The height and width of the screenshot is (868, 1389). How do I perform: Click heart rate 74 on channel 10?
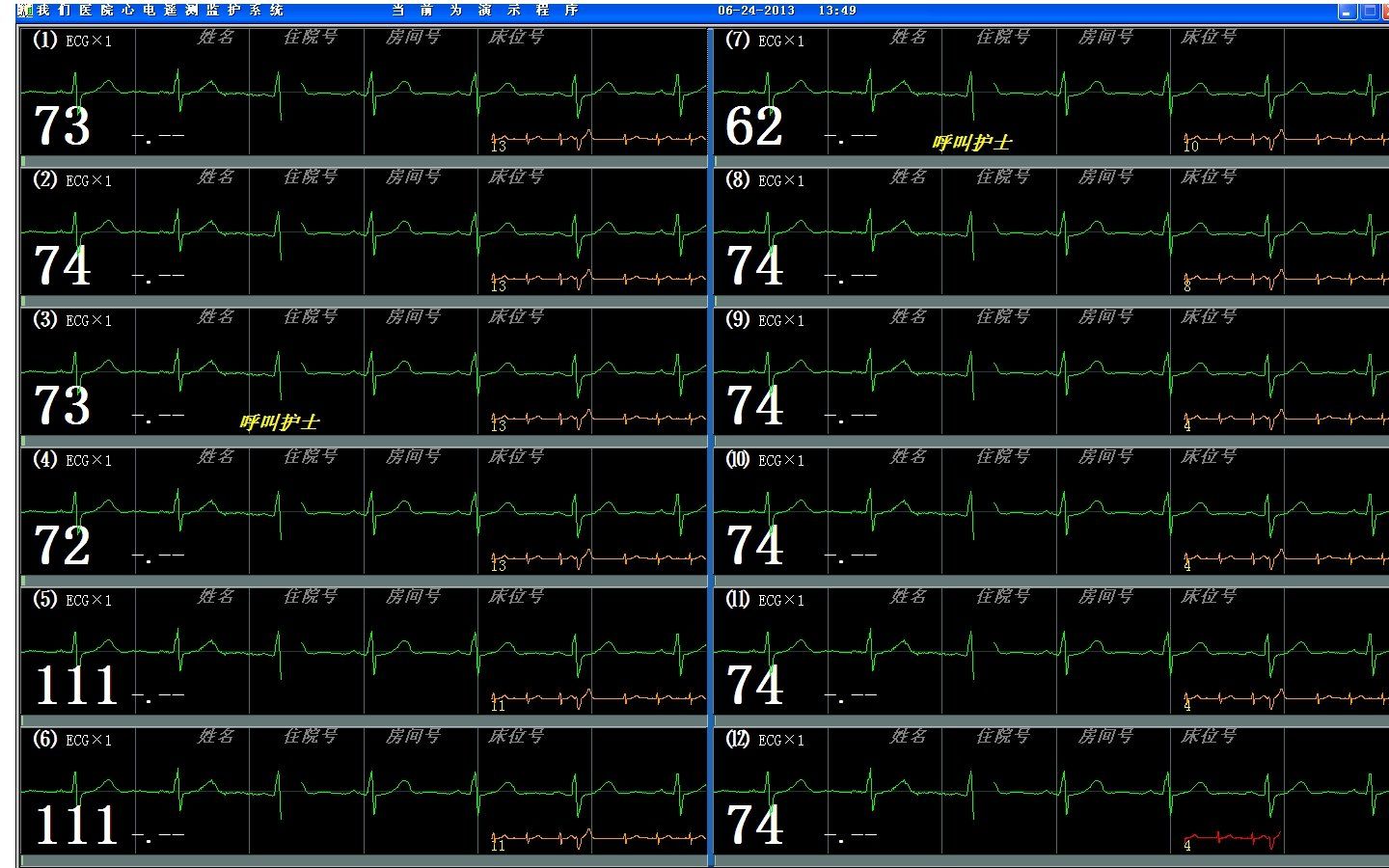(754, 545)
